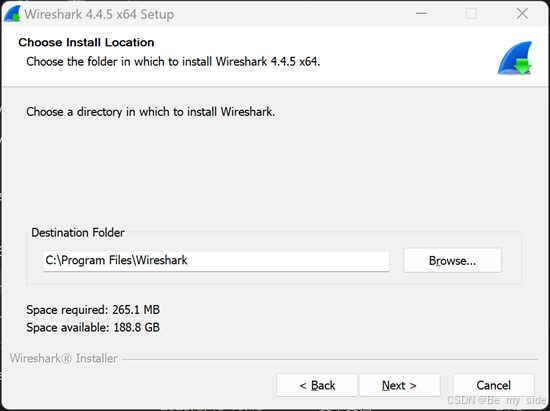Click the large Wireshark installer logo in header
550x411 pixels.
[x=515, y=58]
